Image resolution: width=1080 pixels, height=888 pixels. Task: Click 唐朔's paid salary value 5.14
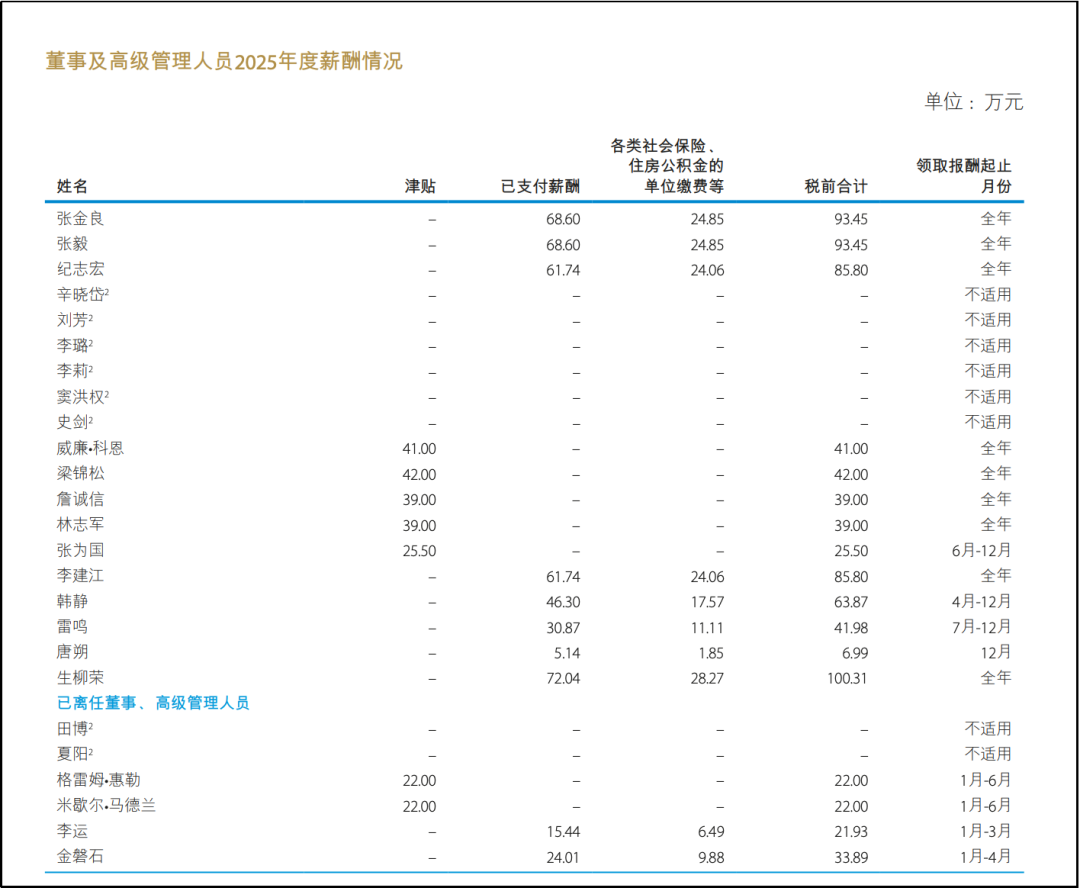click(563, 652)
